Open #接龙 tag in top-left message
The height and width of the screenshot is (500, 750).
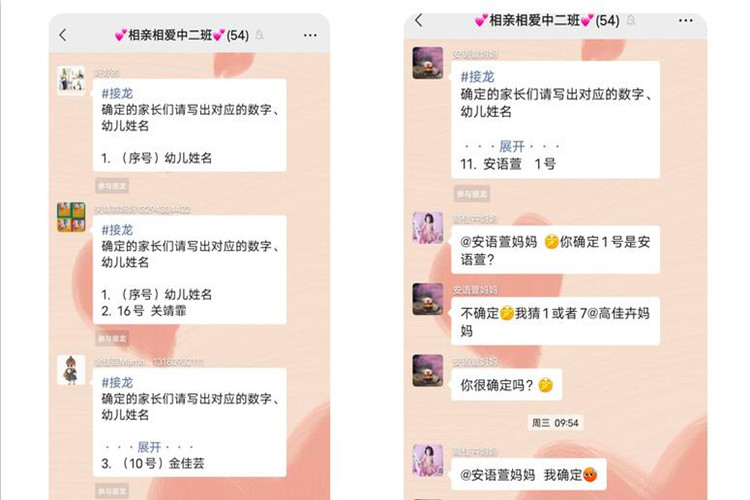(x=117, y=93)
